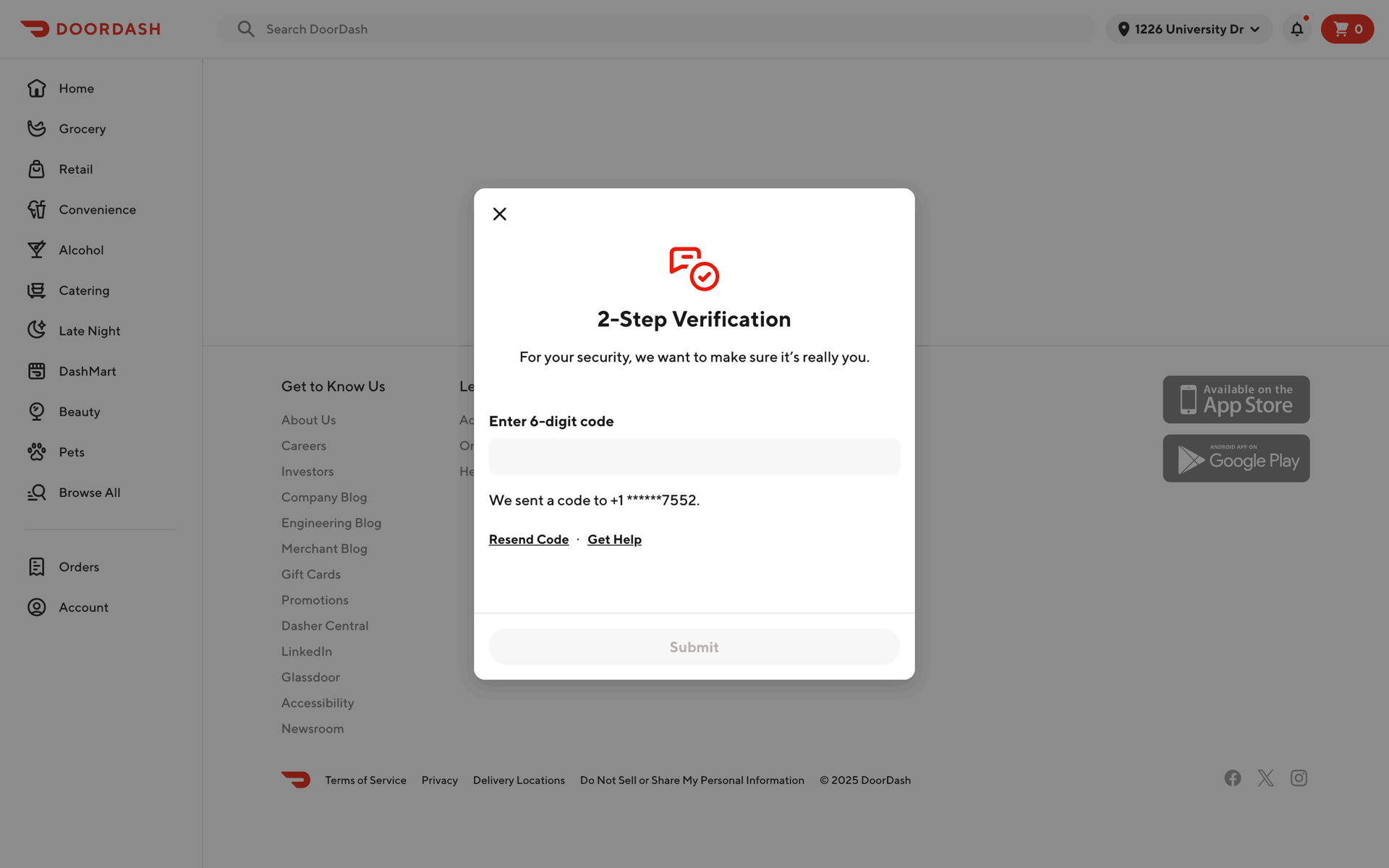
Task: Go to the Grocery menu label
Action: 82,129
